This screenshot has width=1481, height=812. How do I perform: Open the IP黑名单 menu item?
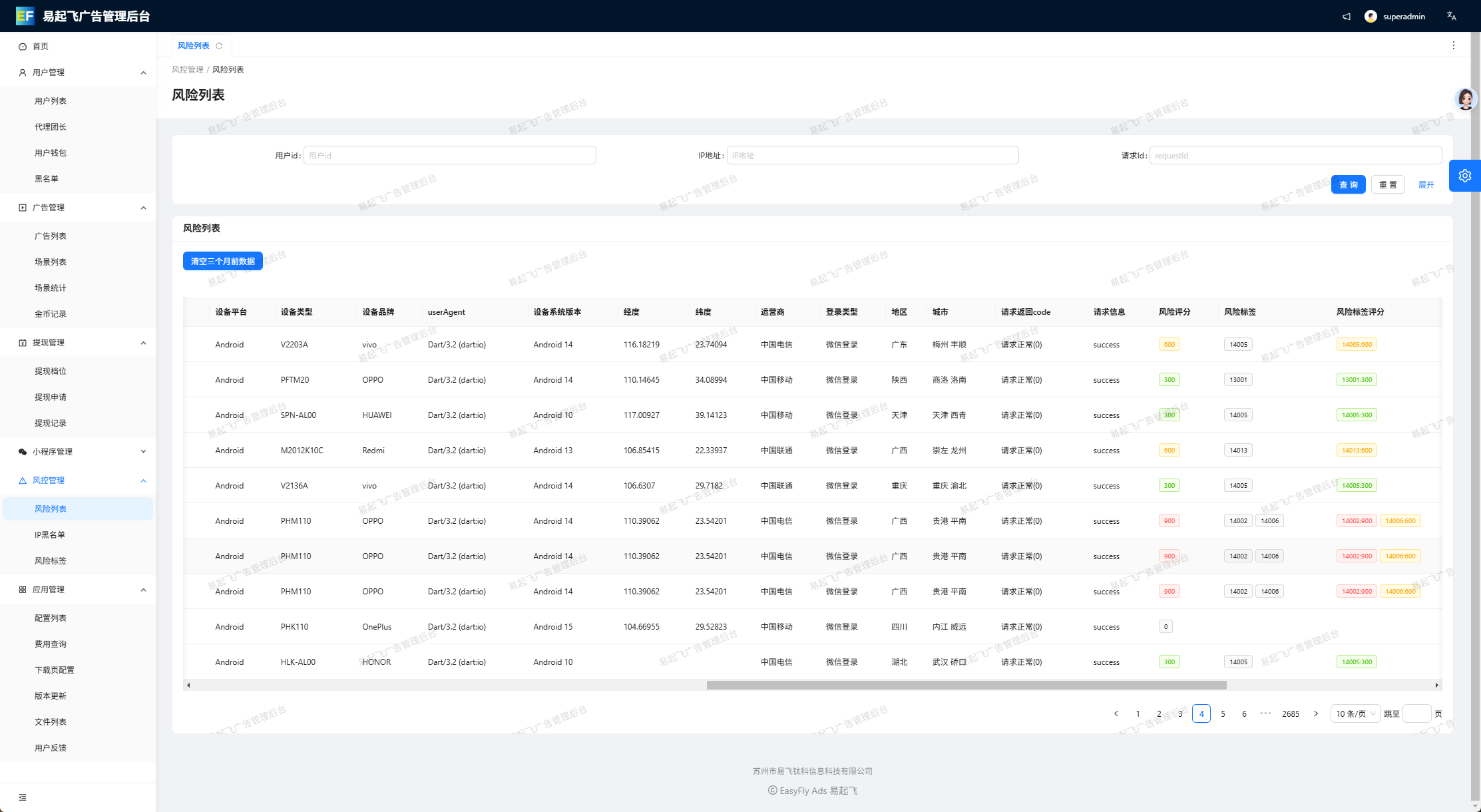pos(50,535)
